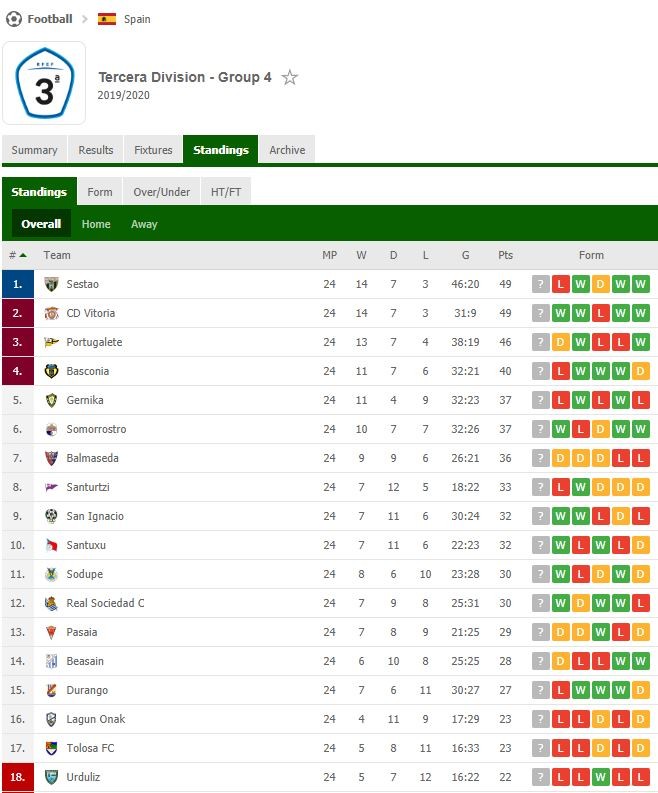Click the Real Sociedad C crest
Image resolution: width=658 pixels, height=793 pixels.
(51, 603)
